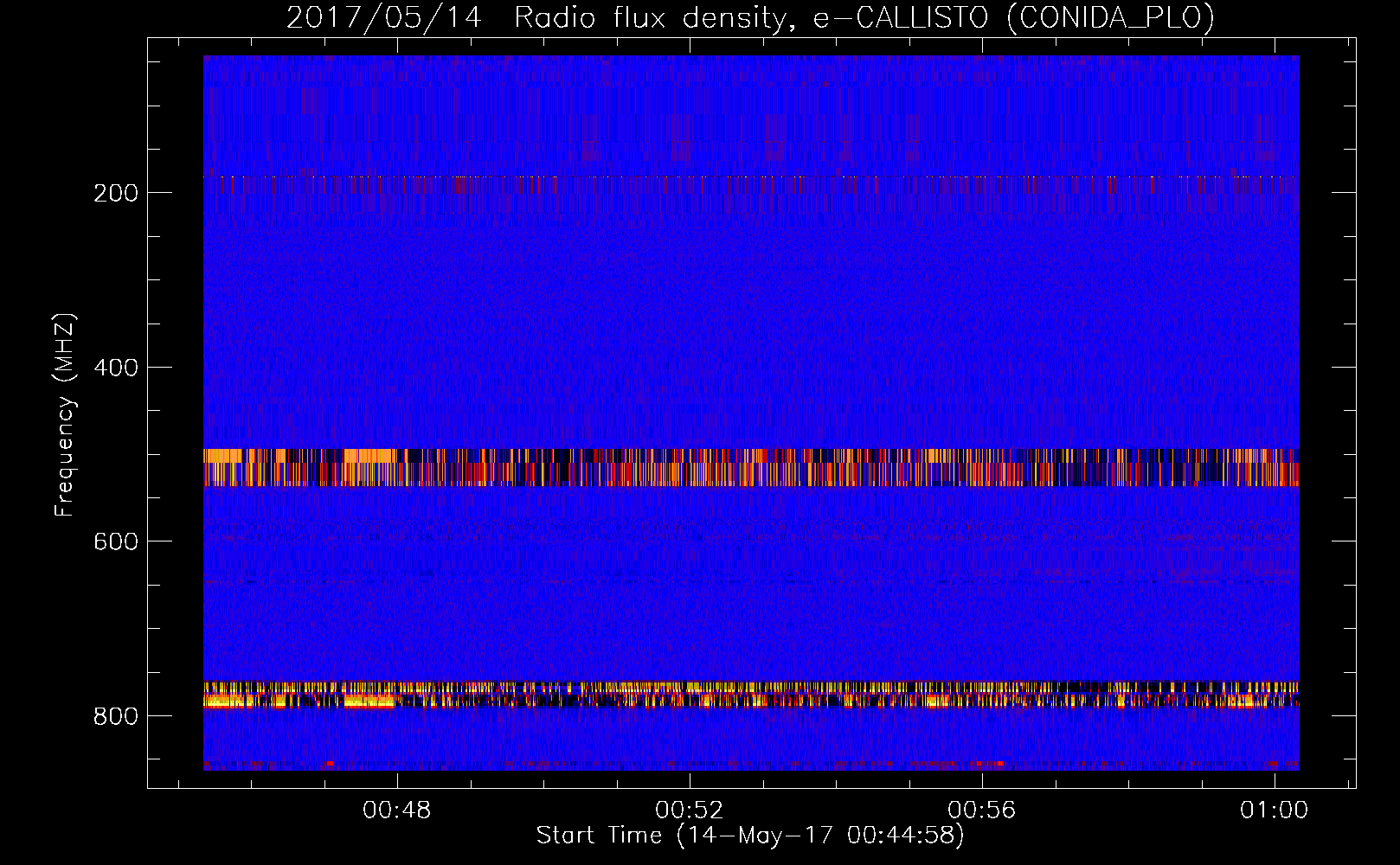Select the 200 frequency tick label
This screenshot has width=1400, height=865.
[116, 193]
